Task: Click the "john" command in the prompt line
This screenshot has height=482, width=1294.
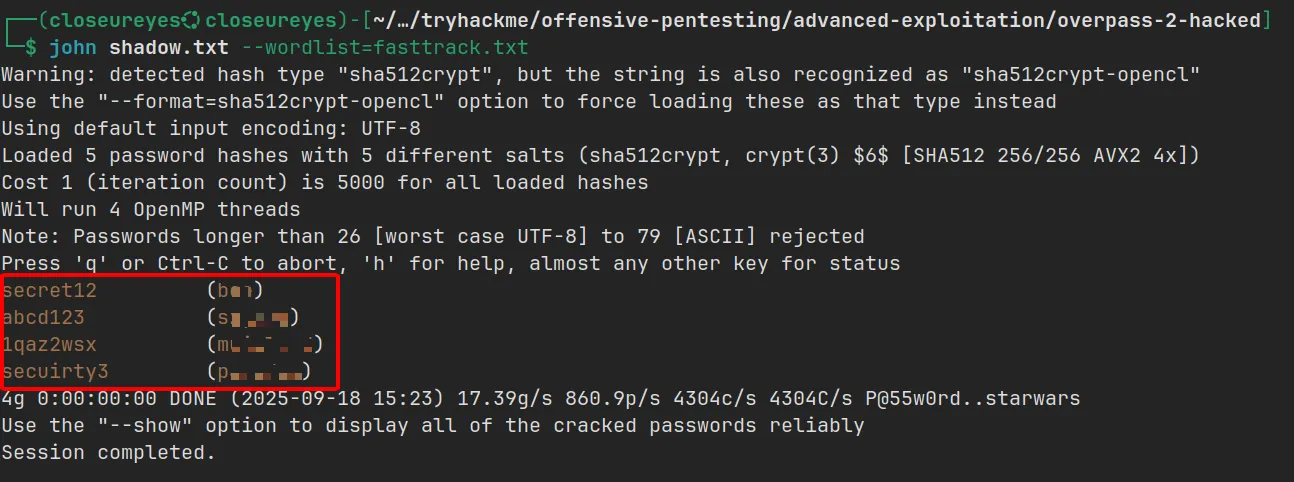Action: click(x=73, y=47)
